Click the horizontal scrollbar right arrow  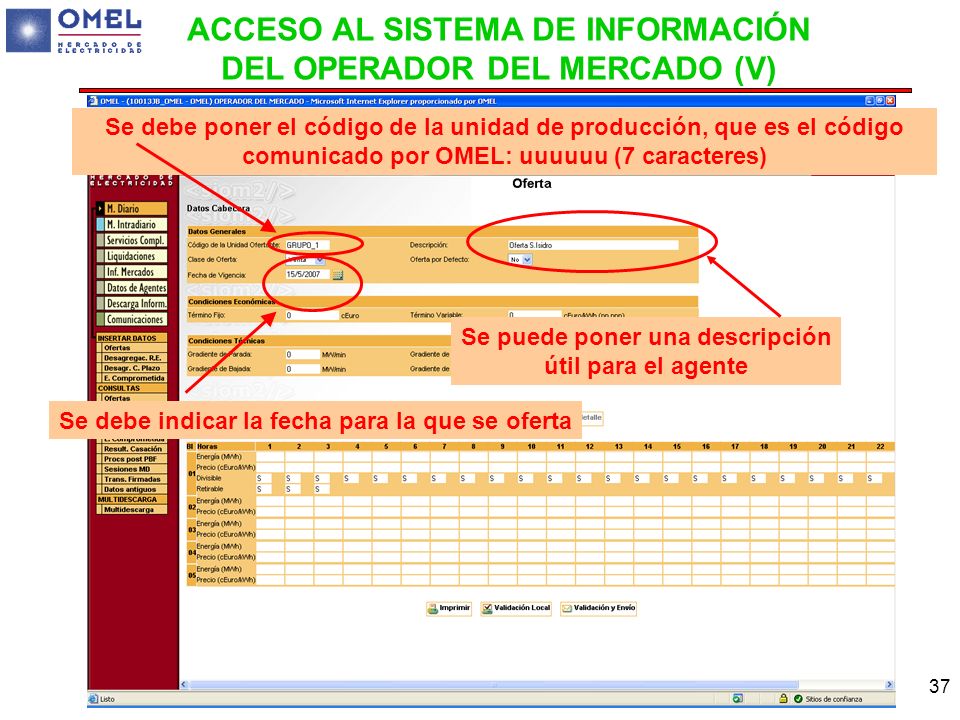pos(889,684)
